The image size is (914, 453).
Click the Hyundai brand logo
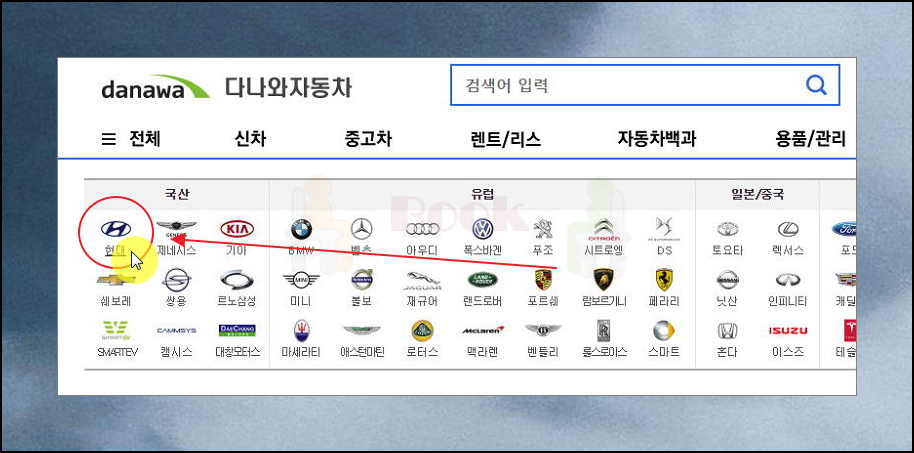116,229
